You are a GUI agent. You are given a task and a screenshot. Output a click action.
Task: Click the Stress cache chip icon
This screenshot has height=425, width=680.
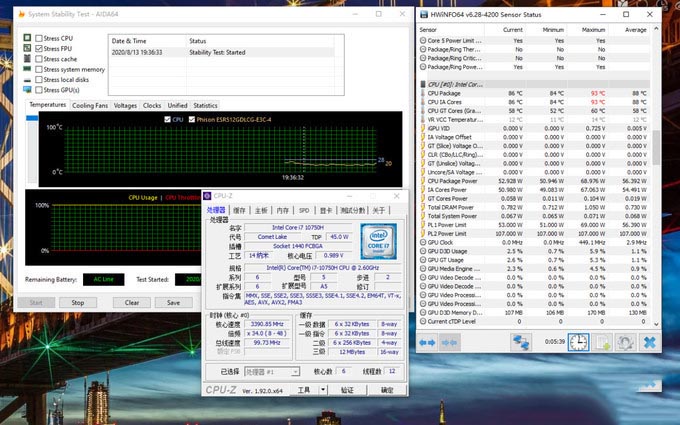point(27,59)
